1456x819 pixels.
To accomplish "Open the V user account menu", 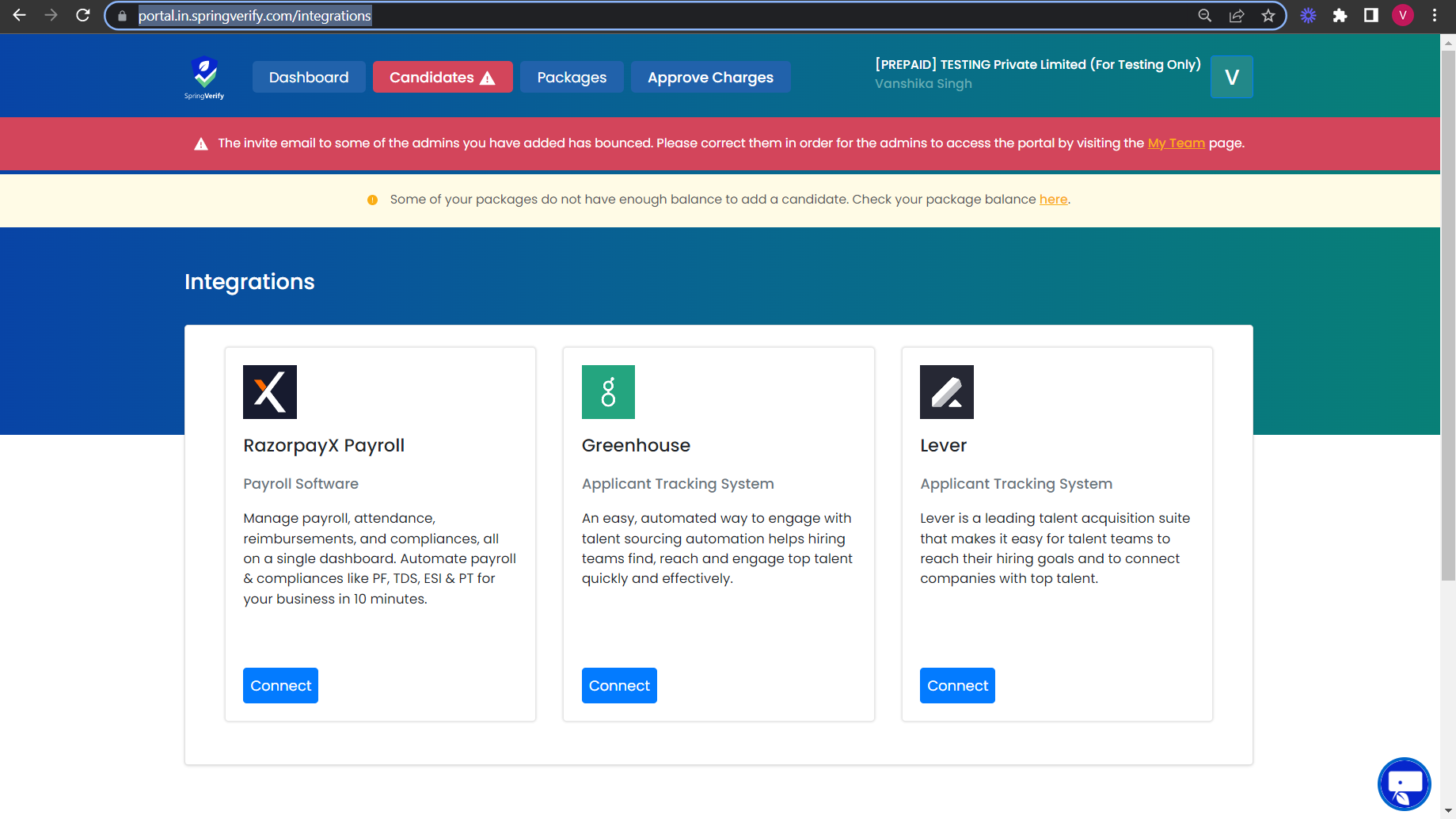I will (1231, 77).
